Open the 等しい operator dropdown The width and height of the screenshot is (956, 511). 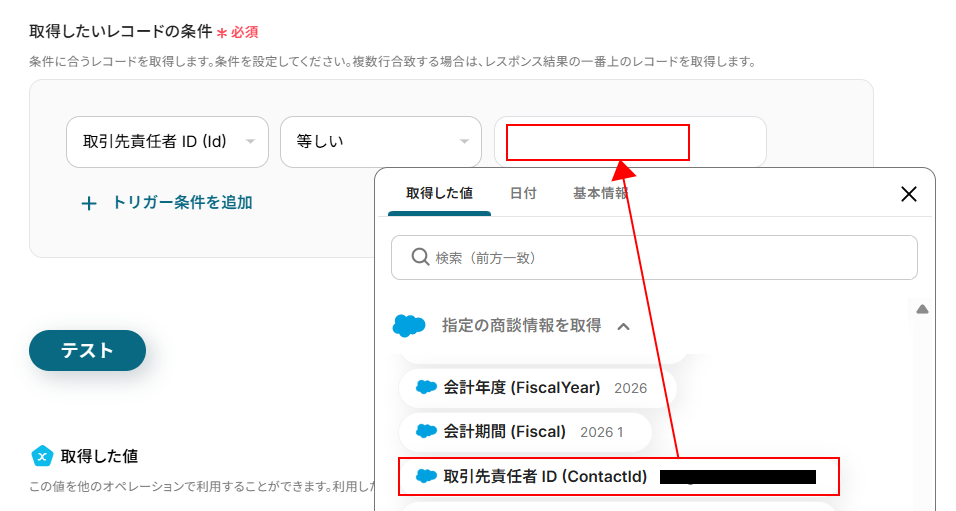(x=380, y=141)
